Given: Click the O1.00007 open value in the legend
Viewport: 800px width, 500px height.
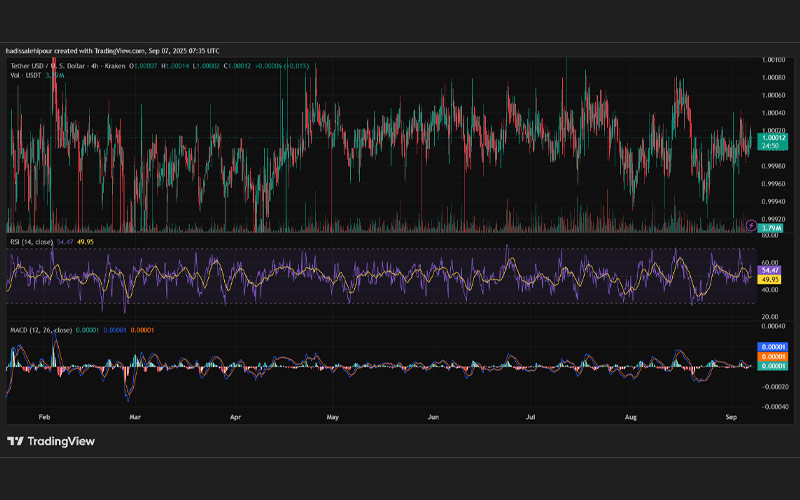Looking at the screenshot, I should (143, 66).
